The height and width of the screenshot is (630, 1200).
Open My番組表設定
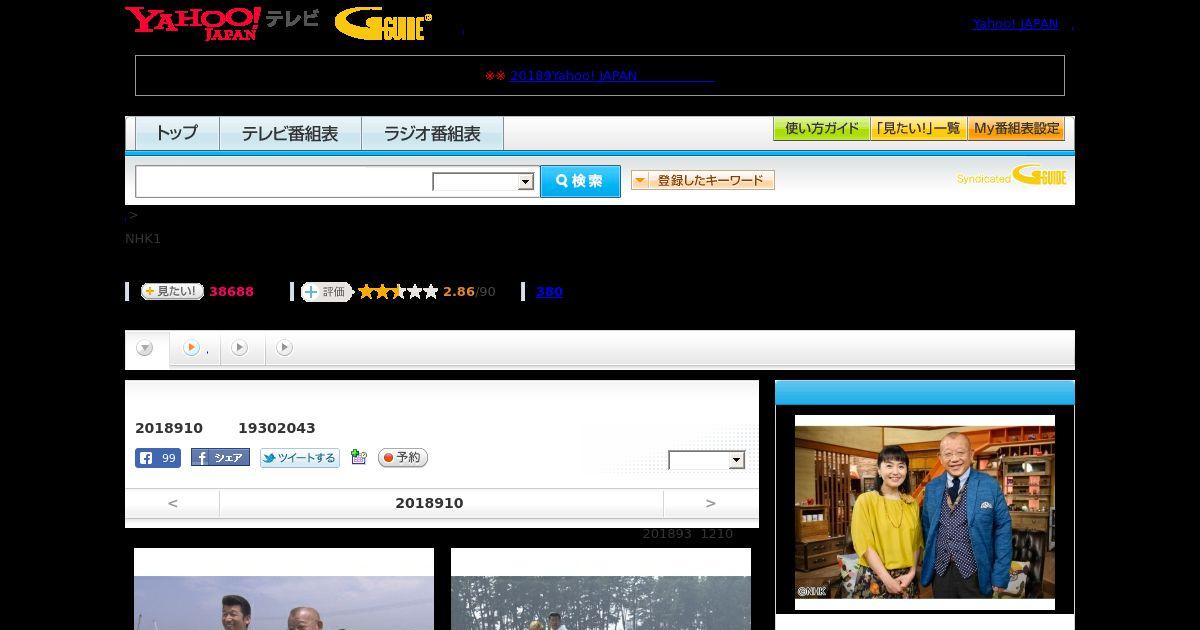coord(1016,129)
